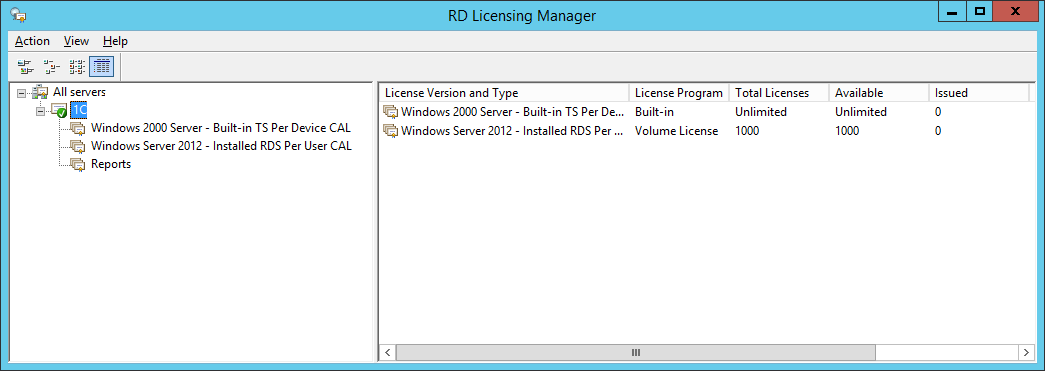Click the RD Licensing Manager title bar icon
Viewport: 1045px width, 371px height.
tap(19, 15)
